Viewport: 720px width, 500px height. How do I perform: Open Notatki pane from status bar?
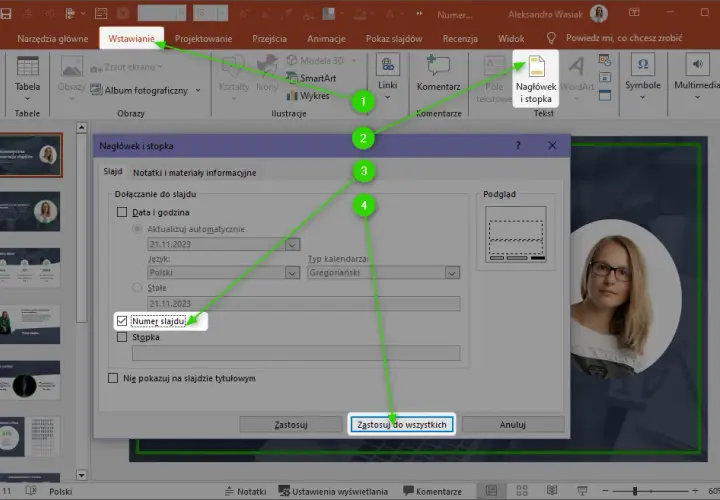(x=246, y=491)
